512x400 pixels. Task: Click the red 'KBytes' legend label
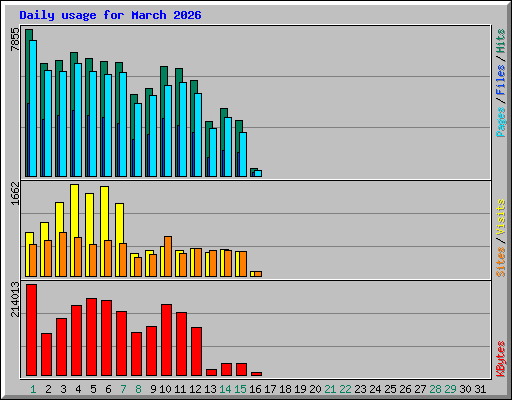tap(501, 359)
